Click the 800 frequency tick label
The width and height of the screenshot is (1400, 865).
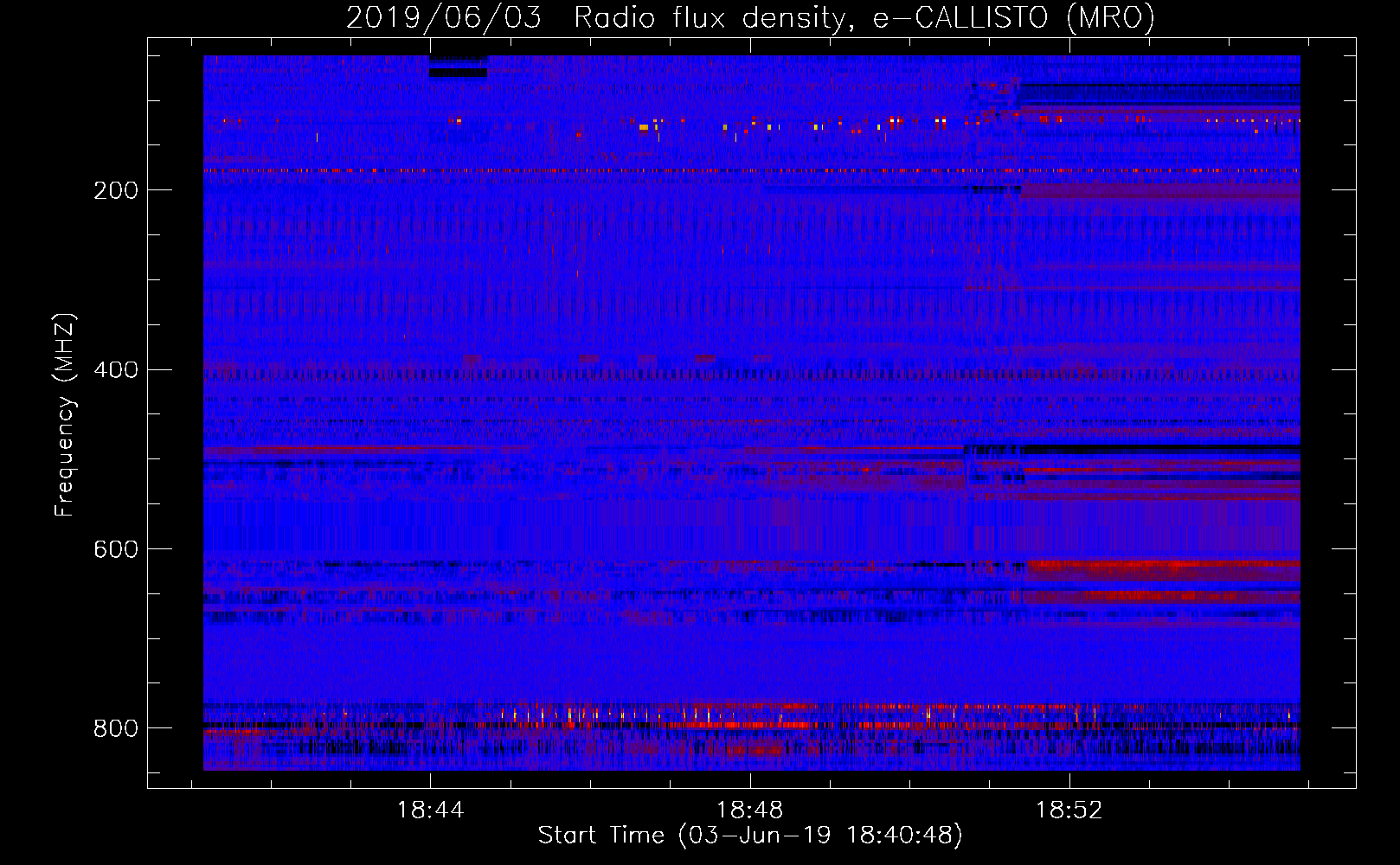tap(116, 728)
